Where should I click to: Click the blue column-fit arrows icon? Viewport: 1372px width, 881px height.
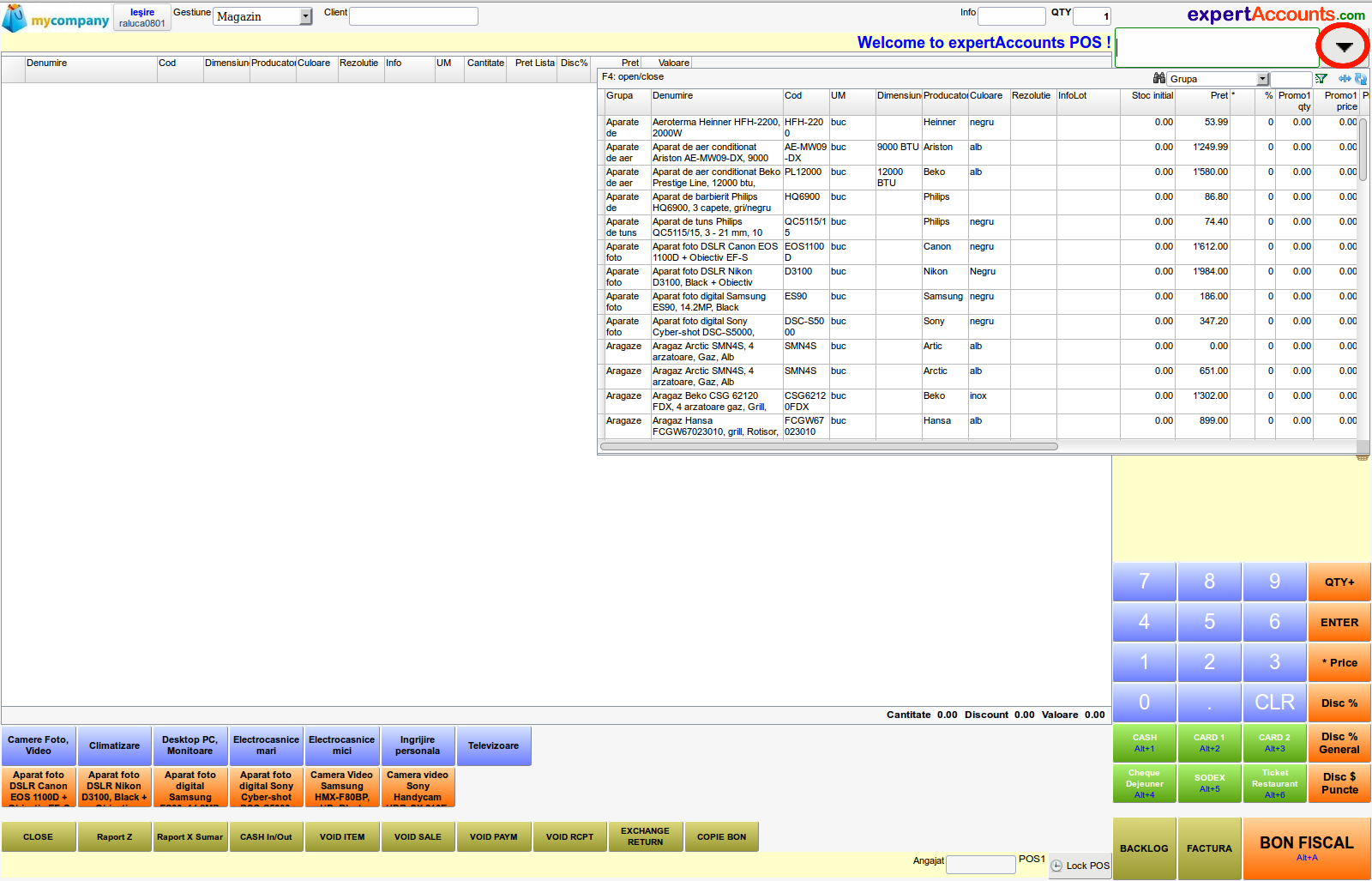(1345, 79)
